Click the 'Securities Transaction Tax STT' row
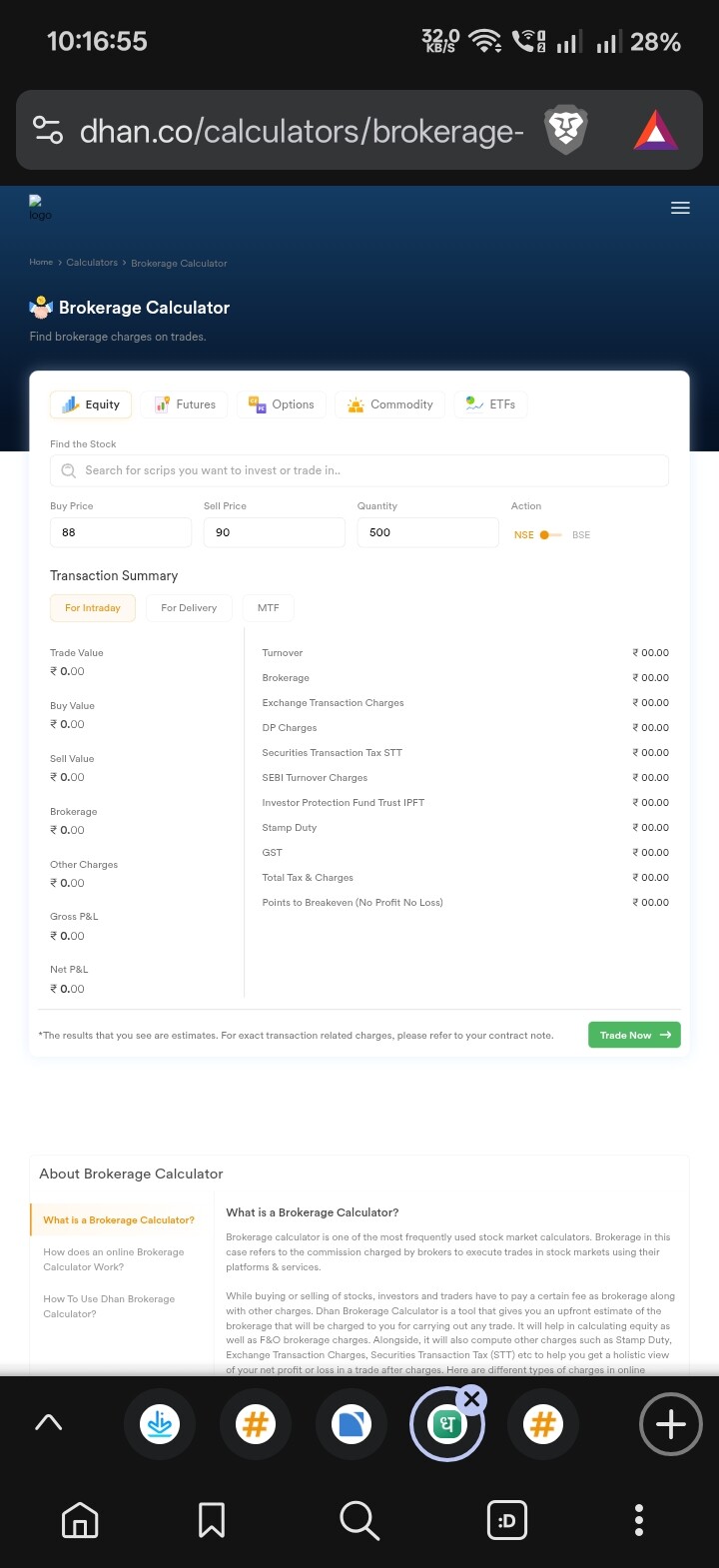Screen dimensions: 719x1568 click(465, 753)
